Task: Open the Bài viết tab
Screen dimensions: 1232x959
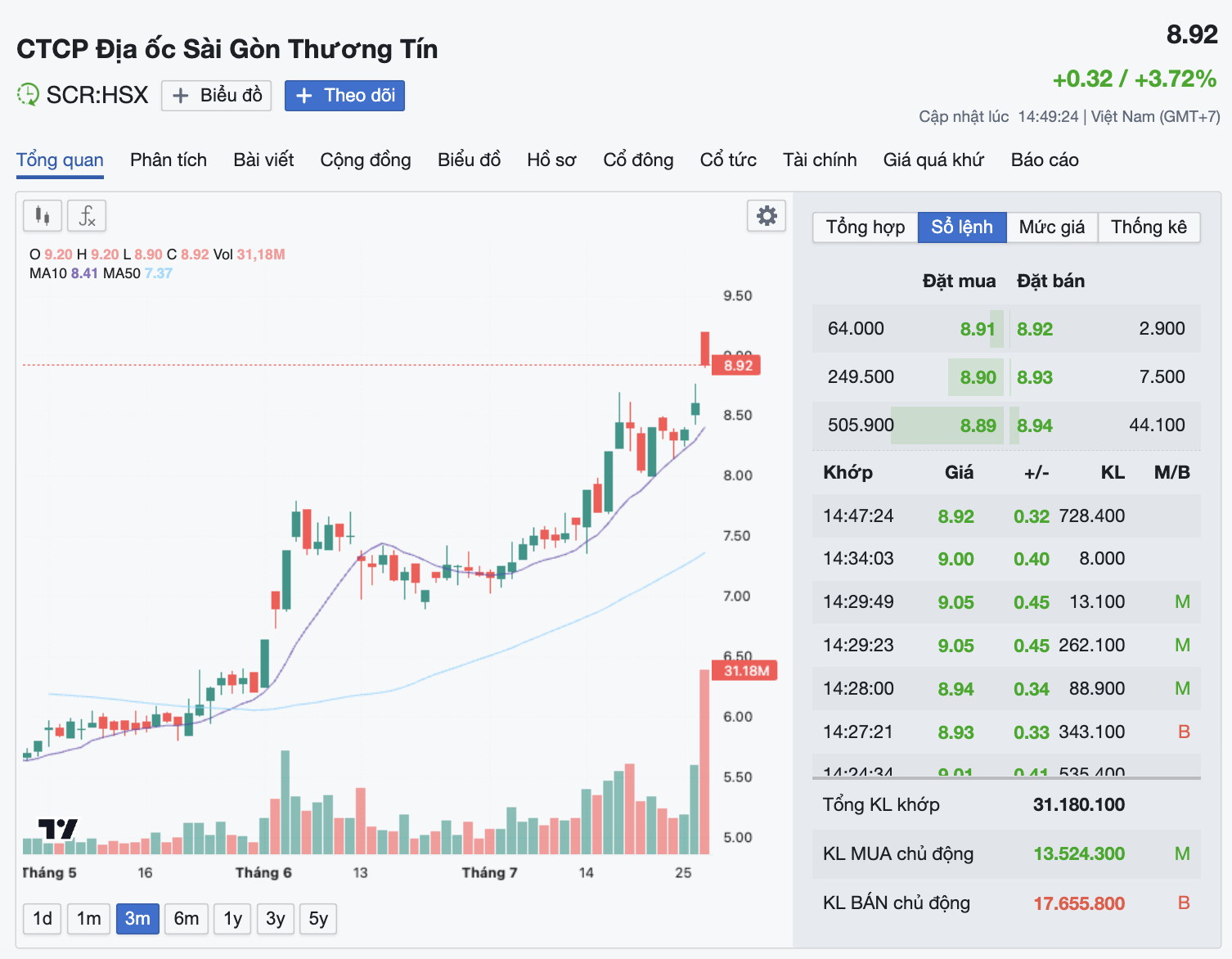Action: [263, 160]
